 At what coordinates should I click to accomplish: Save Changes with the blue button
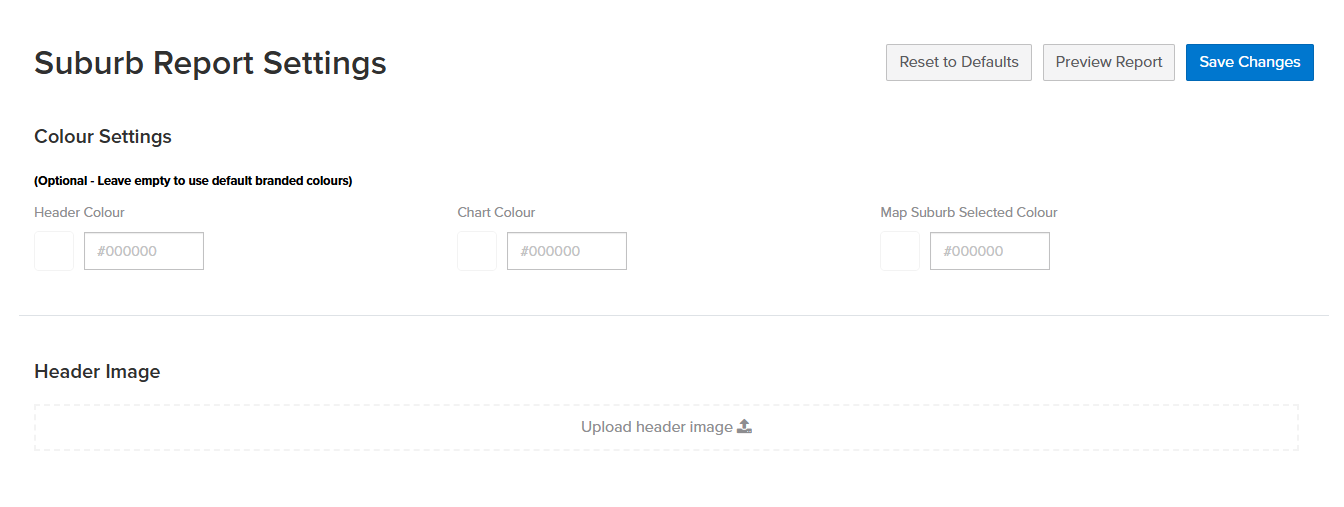[x=1250, y=62]
